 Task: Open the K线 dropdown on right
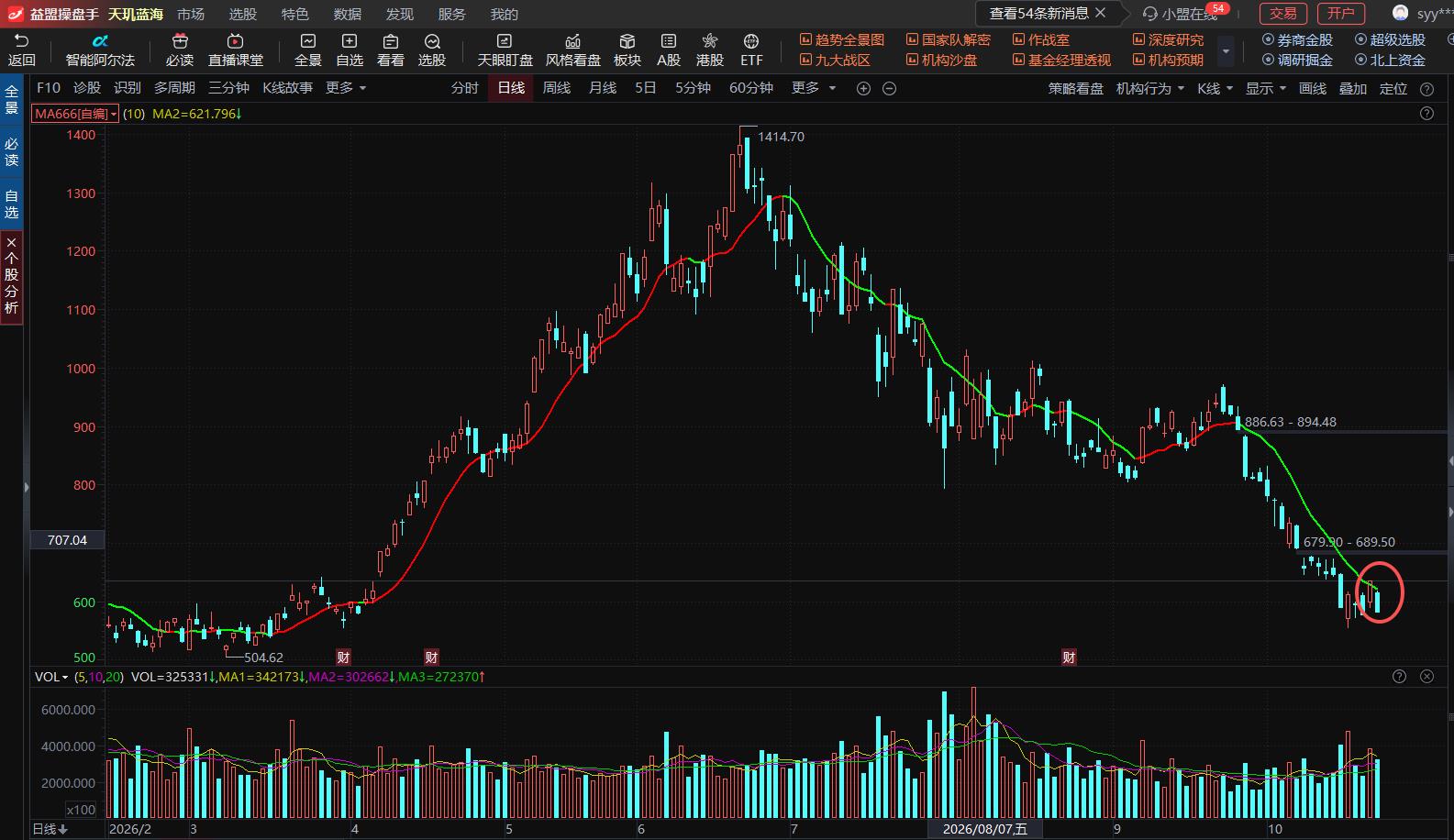1215,88
